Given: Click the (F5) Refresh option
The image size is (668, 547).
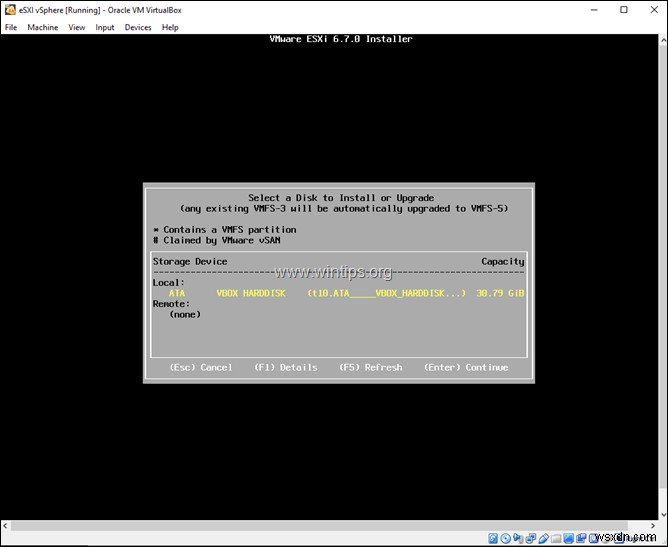Looking at the screenshot, I should click(x=371, y=367).
